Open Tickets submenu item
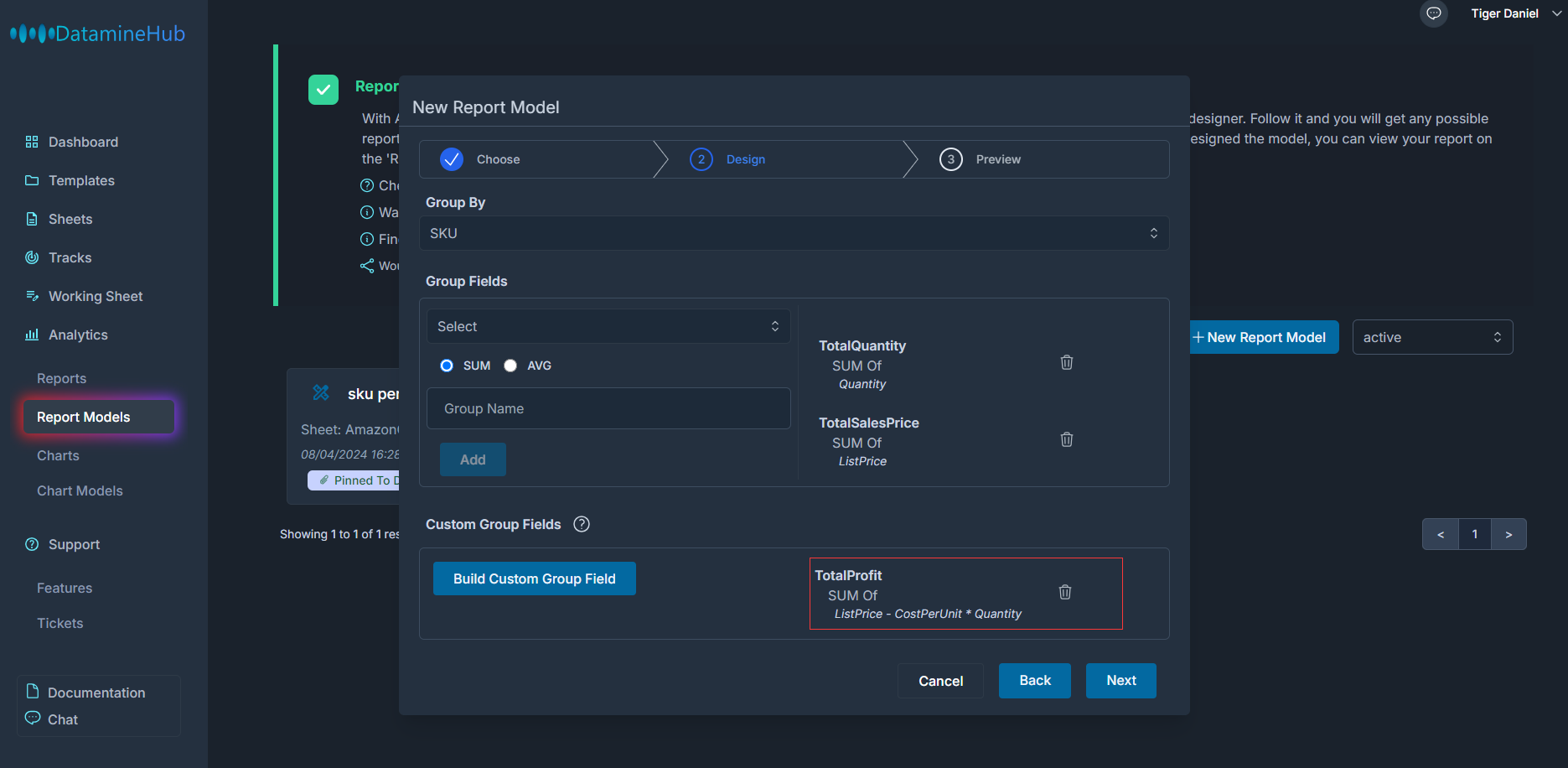This screenshot has height=768, width=1568. 60,623
